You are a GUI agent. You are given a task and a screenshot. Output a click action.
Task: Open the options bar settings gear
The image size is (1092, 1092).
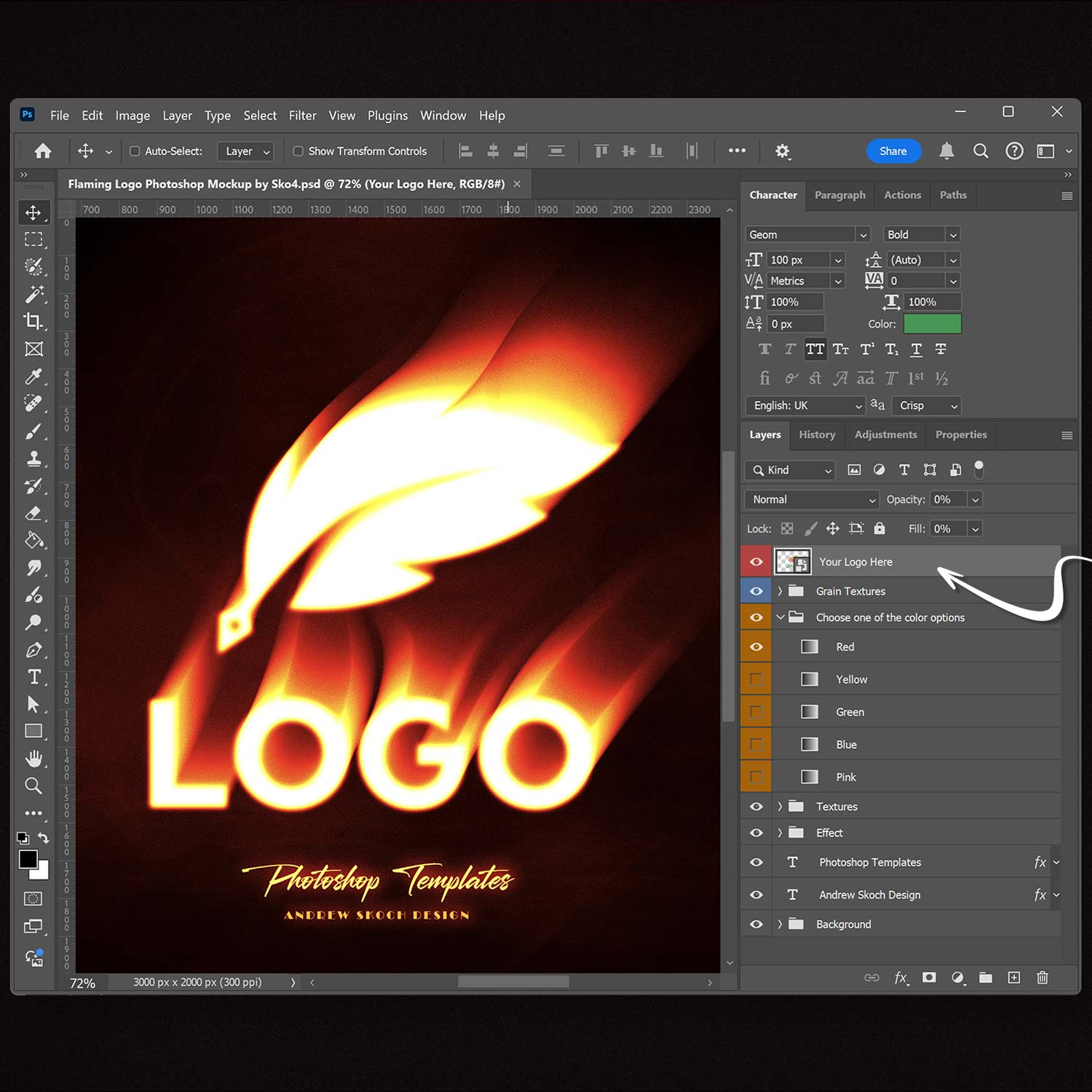click(x=783, y=151)
